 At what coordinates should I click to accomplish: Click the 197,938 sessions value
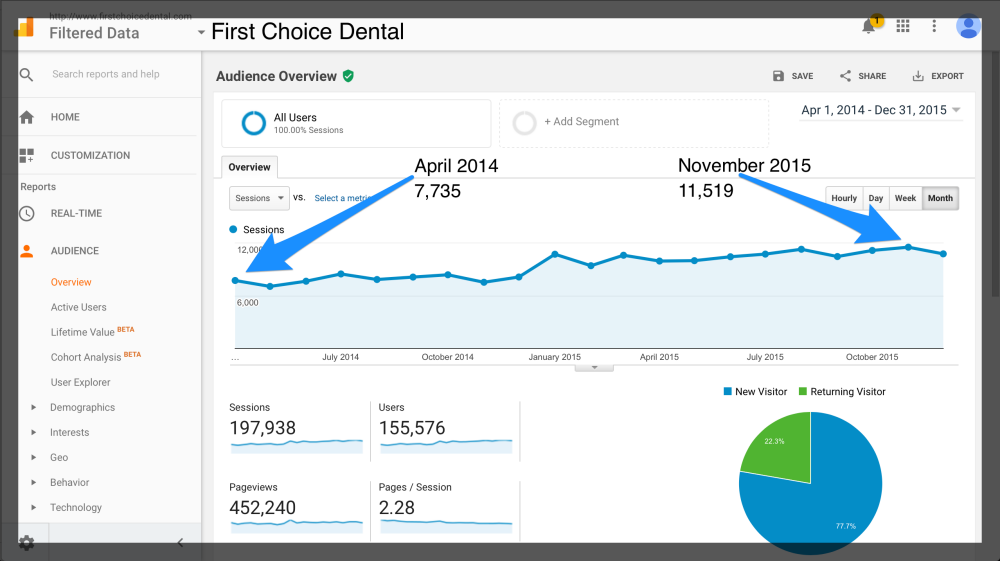pyautogui.click(x=263, y=428)
